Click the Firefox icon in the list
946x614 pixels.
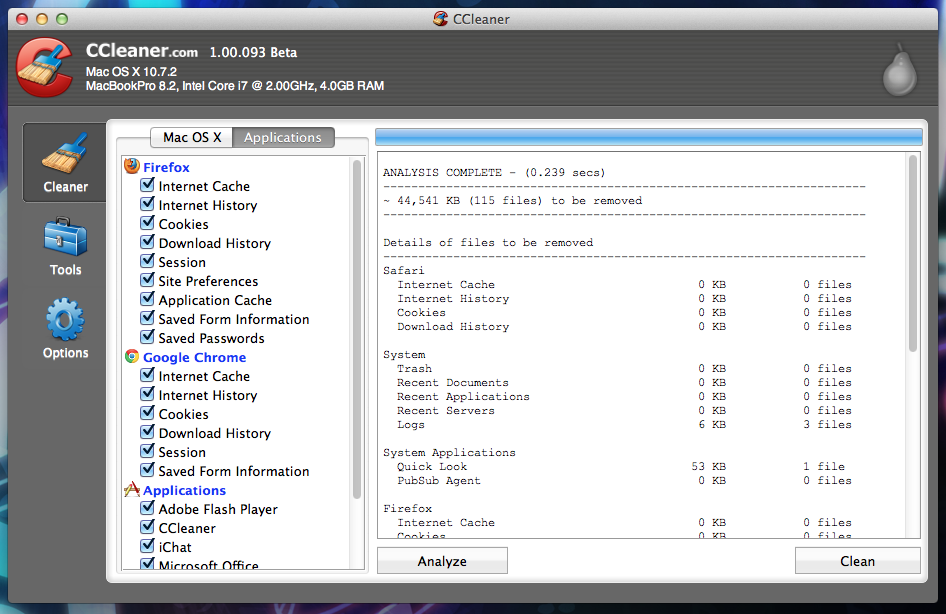coord(132,166)
